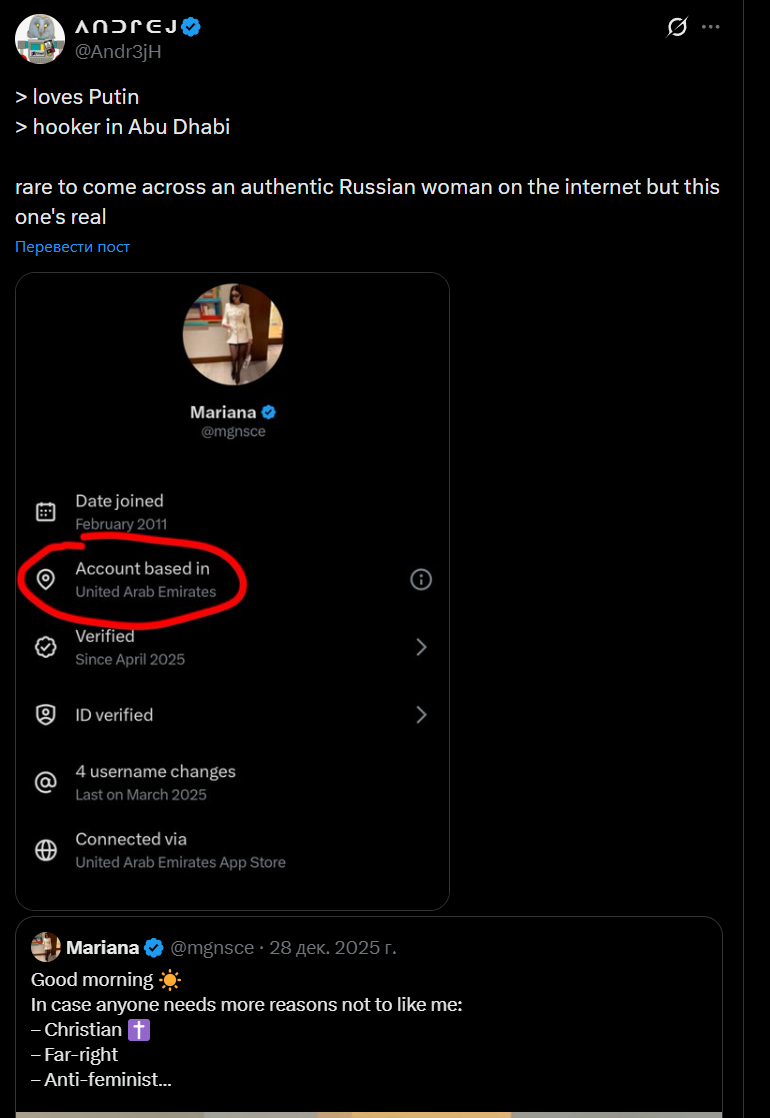Click the blue verified badge next to Andrej's name

(x=191, y=27)
